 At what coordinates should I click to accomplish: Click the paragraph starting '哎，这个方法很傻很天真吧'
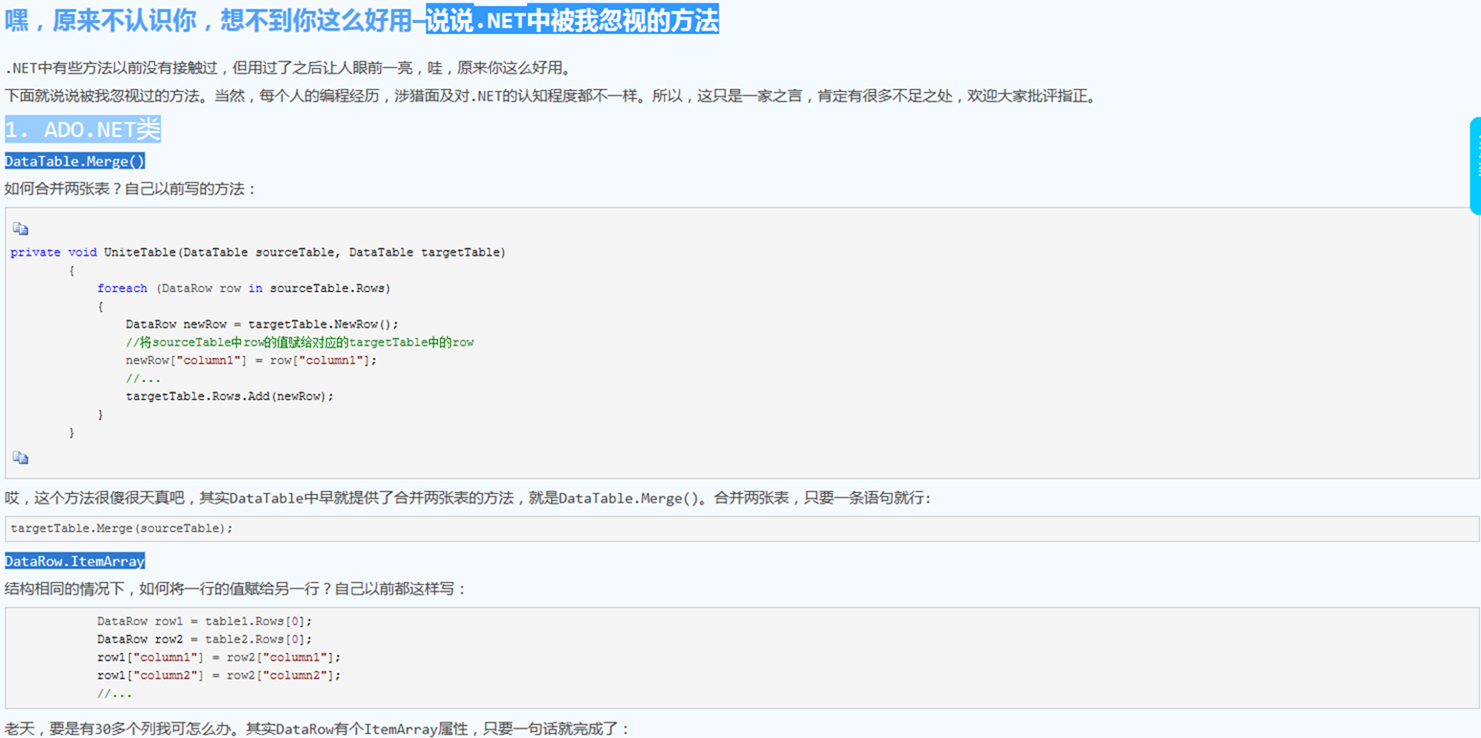pyautogui.click(x=468, y=498)
